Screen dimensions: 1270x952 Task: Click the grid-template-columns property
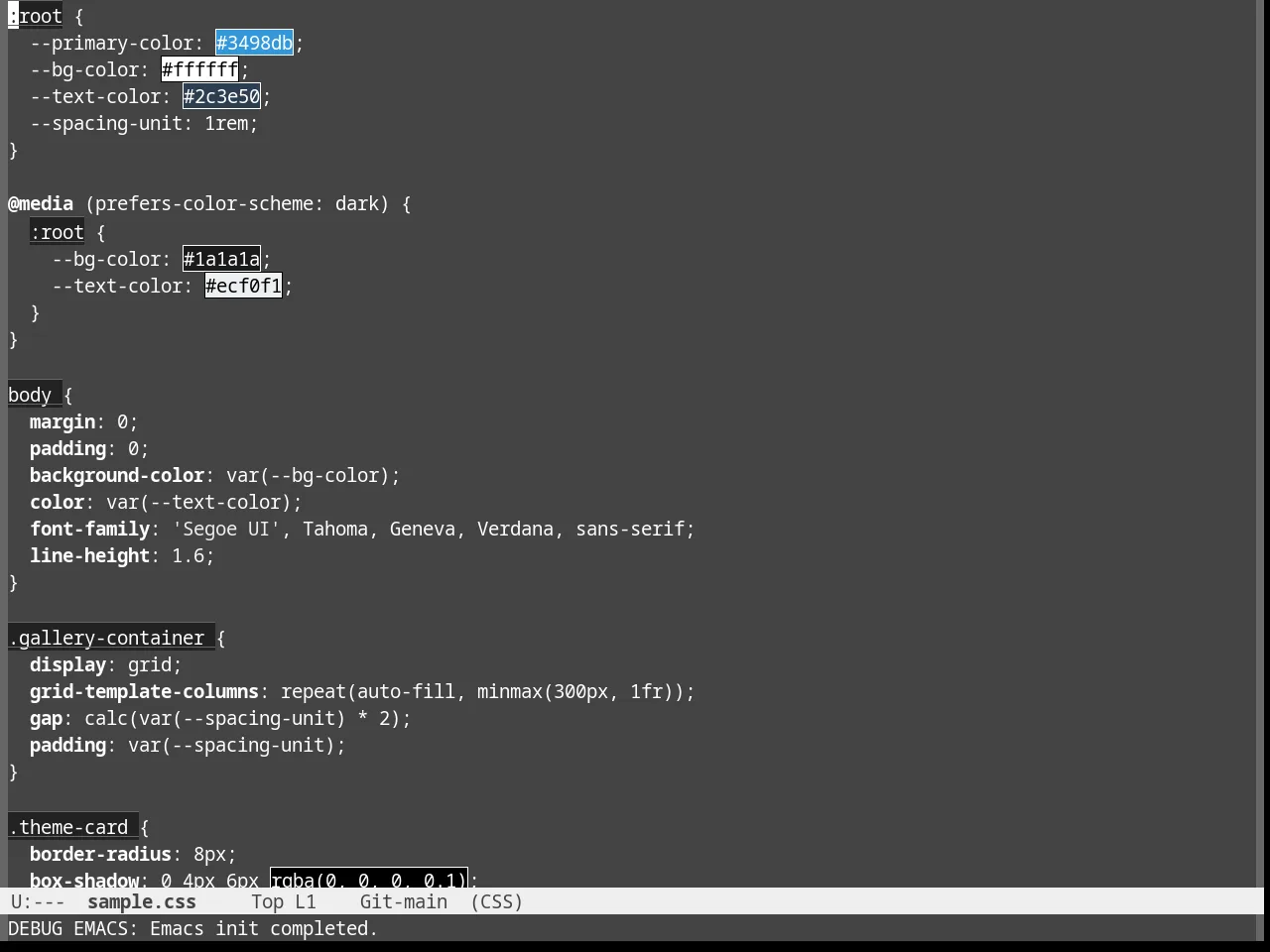pos(144,691)
